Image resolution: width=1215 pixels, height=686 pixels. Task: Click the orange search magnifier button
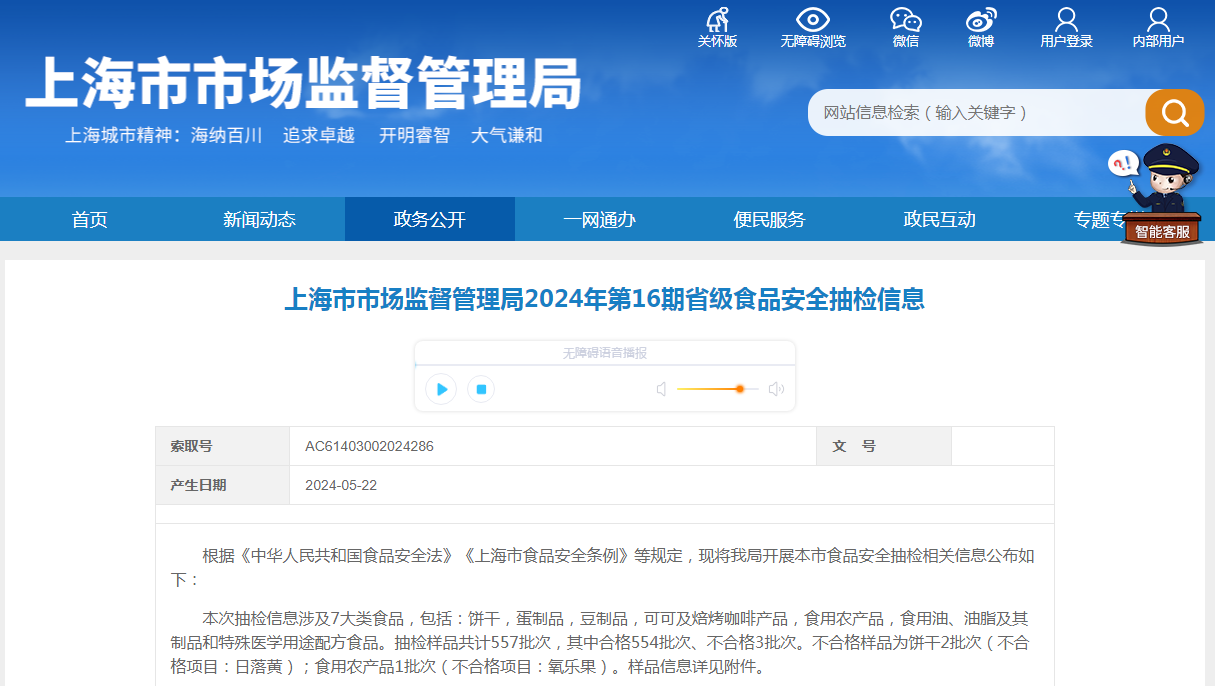click(1175, 112)
